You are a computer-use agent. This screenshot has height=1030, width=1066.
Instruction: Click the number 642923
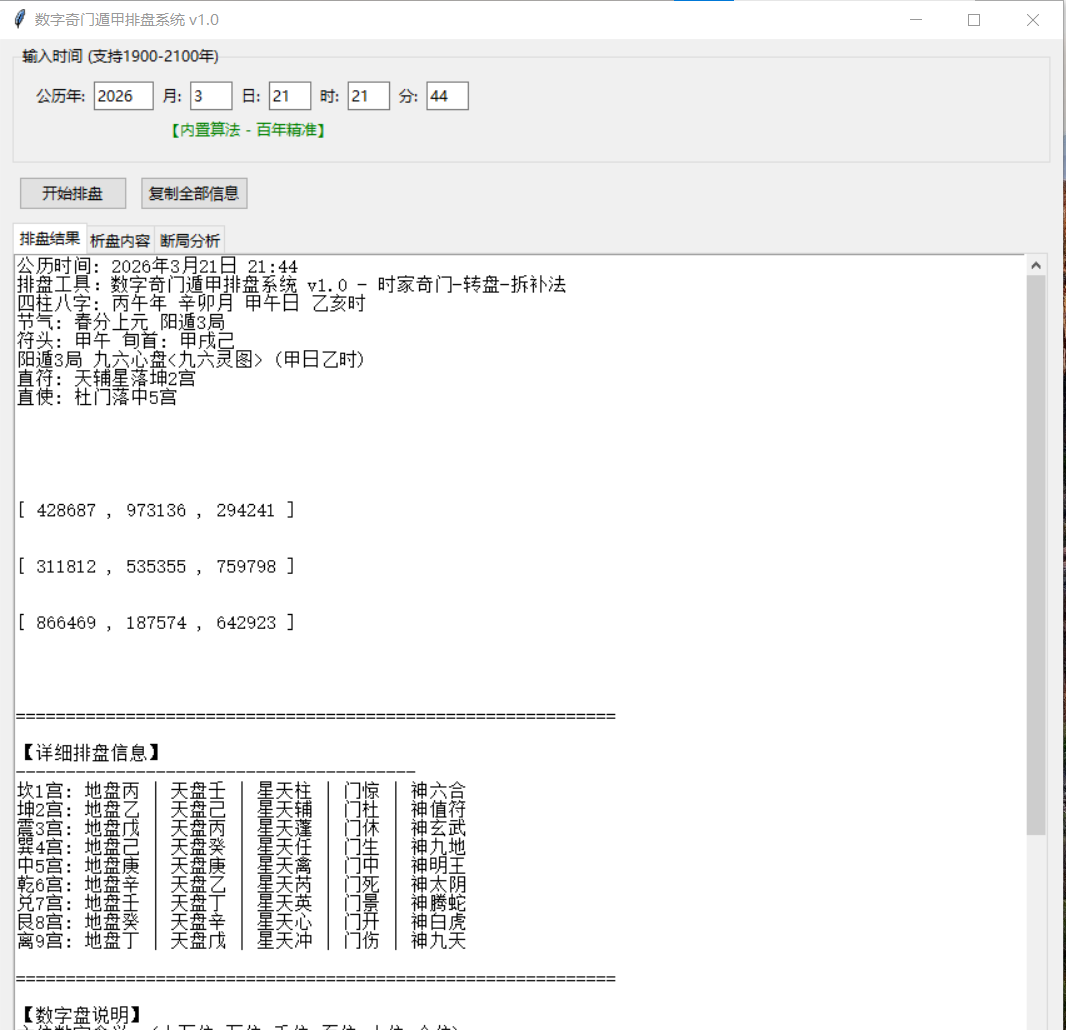pyautogui.click(x=245, y=623)
